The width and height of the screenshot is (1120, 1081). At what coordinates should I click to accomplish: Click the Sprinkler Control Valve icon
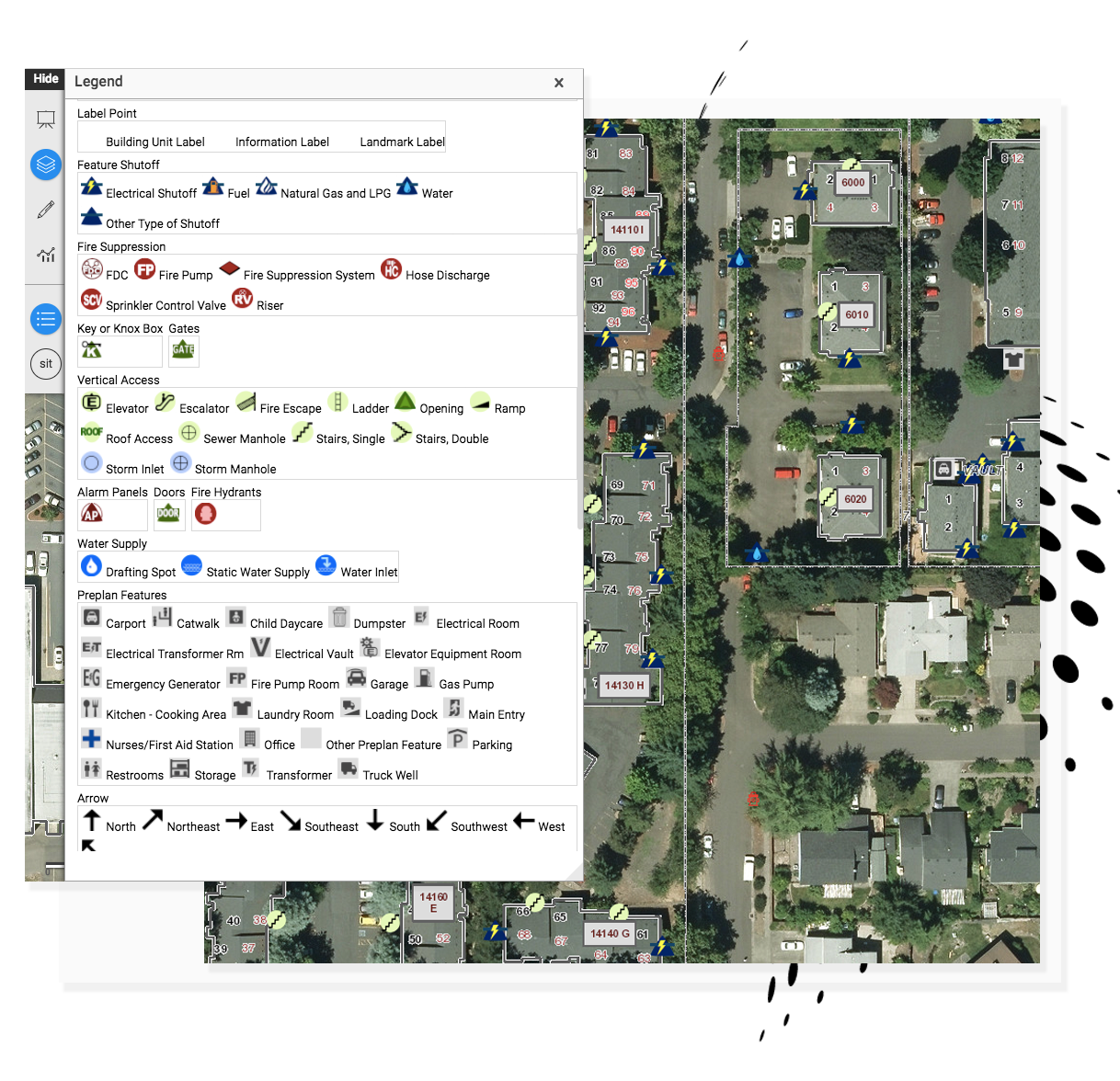pos(92,299)
